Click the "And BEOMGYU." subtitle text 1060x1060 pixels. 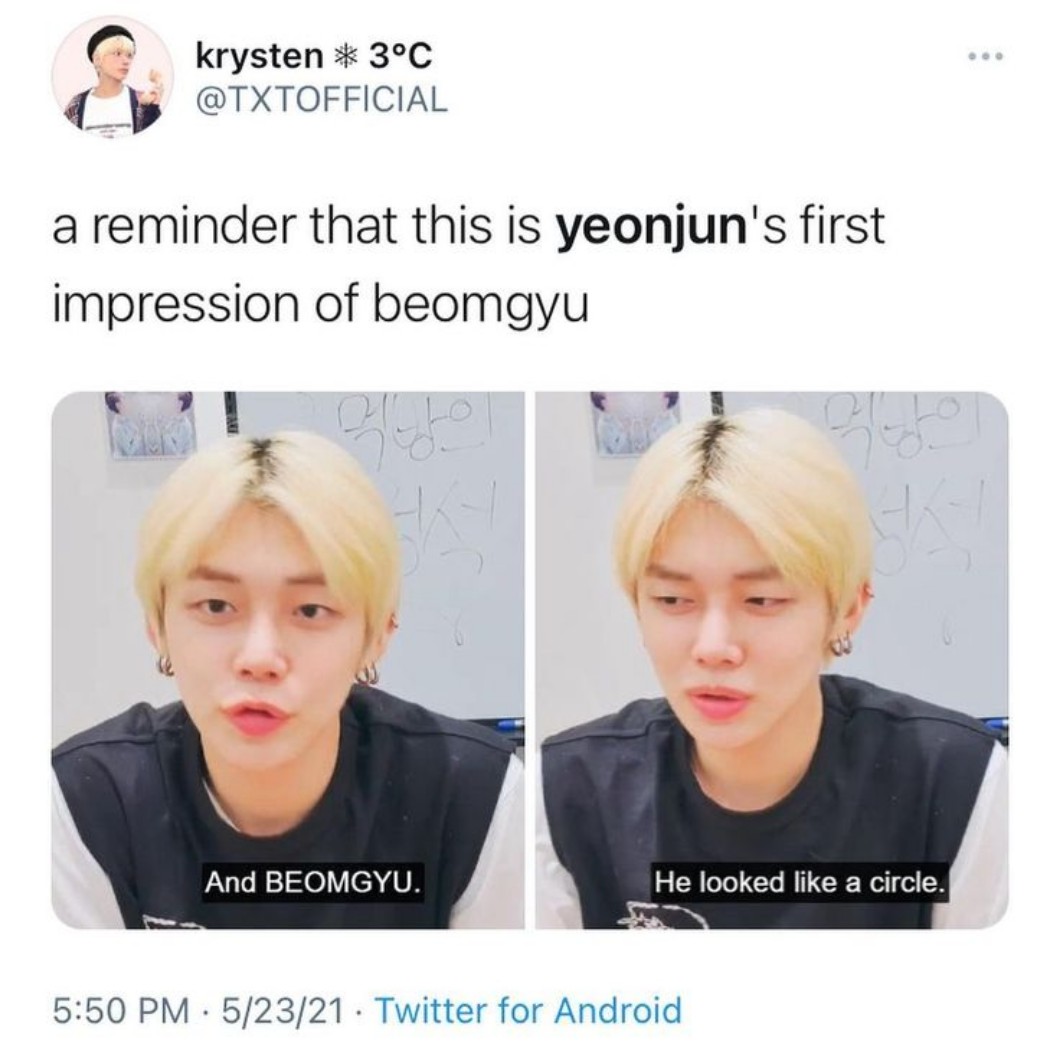(x=313, y=882)
